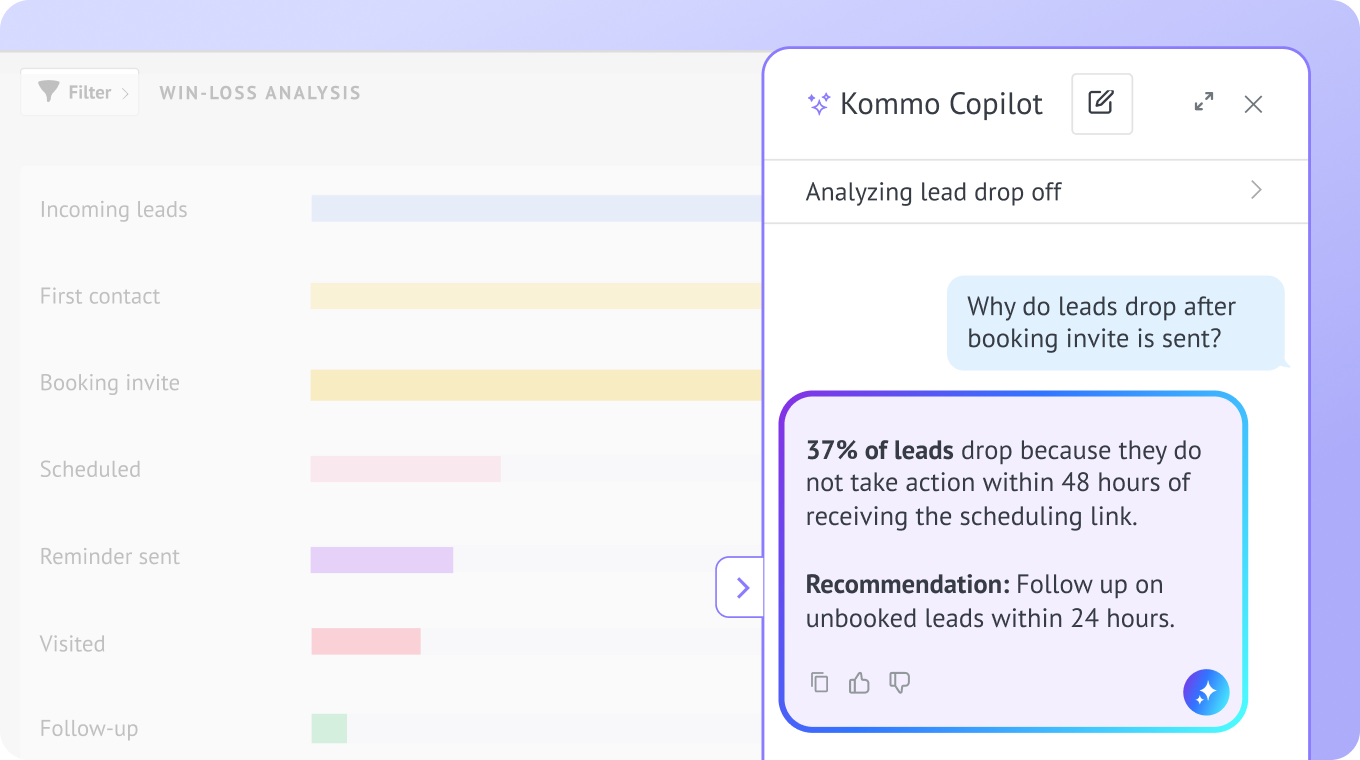Click the user question message bubble

coord(1116,323)
